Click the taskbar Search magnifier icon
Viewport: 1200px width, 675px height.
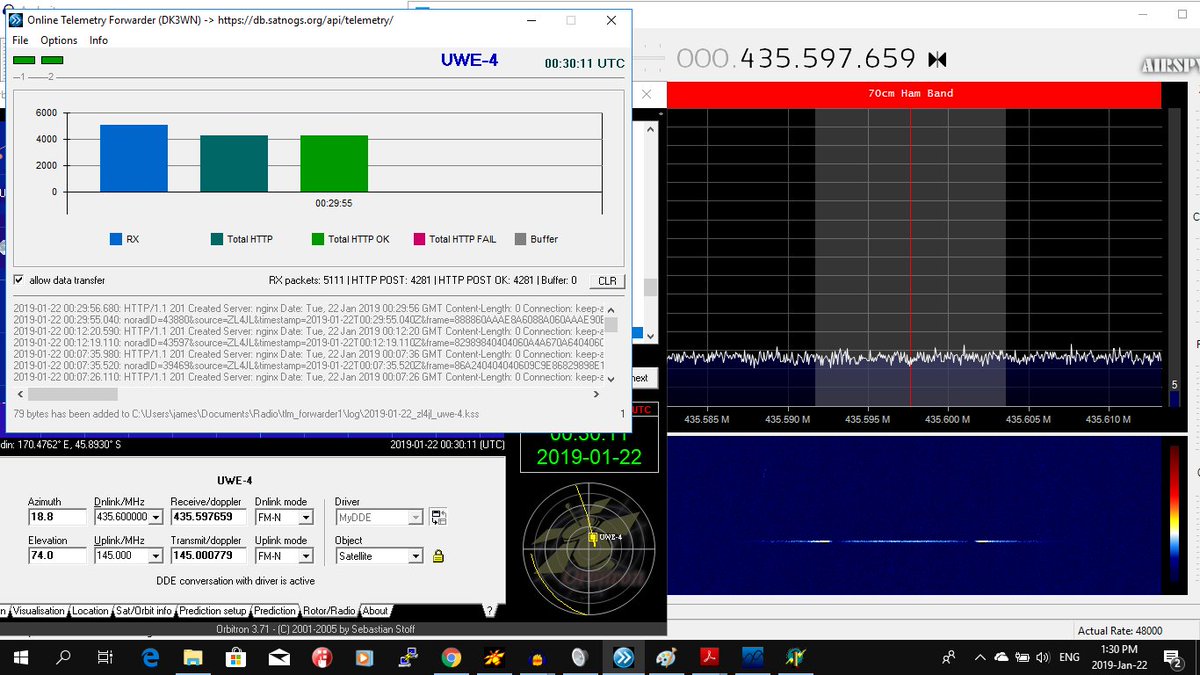[63, 657]
